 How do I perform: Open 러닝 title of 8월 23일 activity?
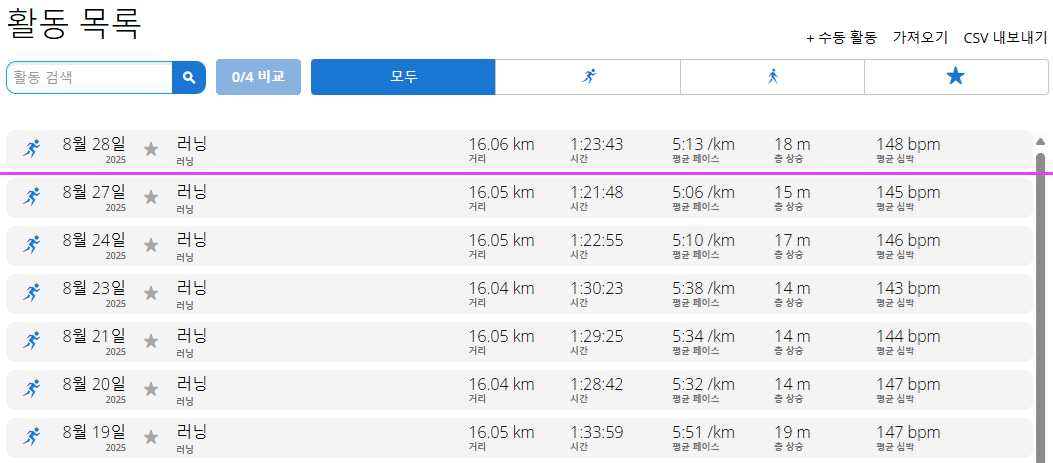coord(191,288)
